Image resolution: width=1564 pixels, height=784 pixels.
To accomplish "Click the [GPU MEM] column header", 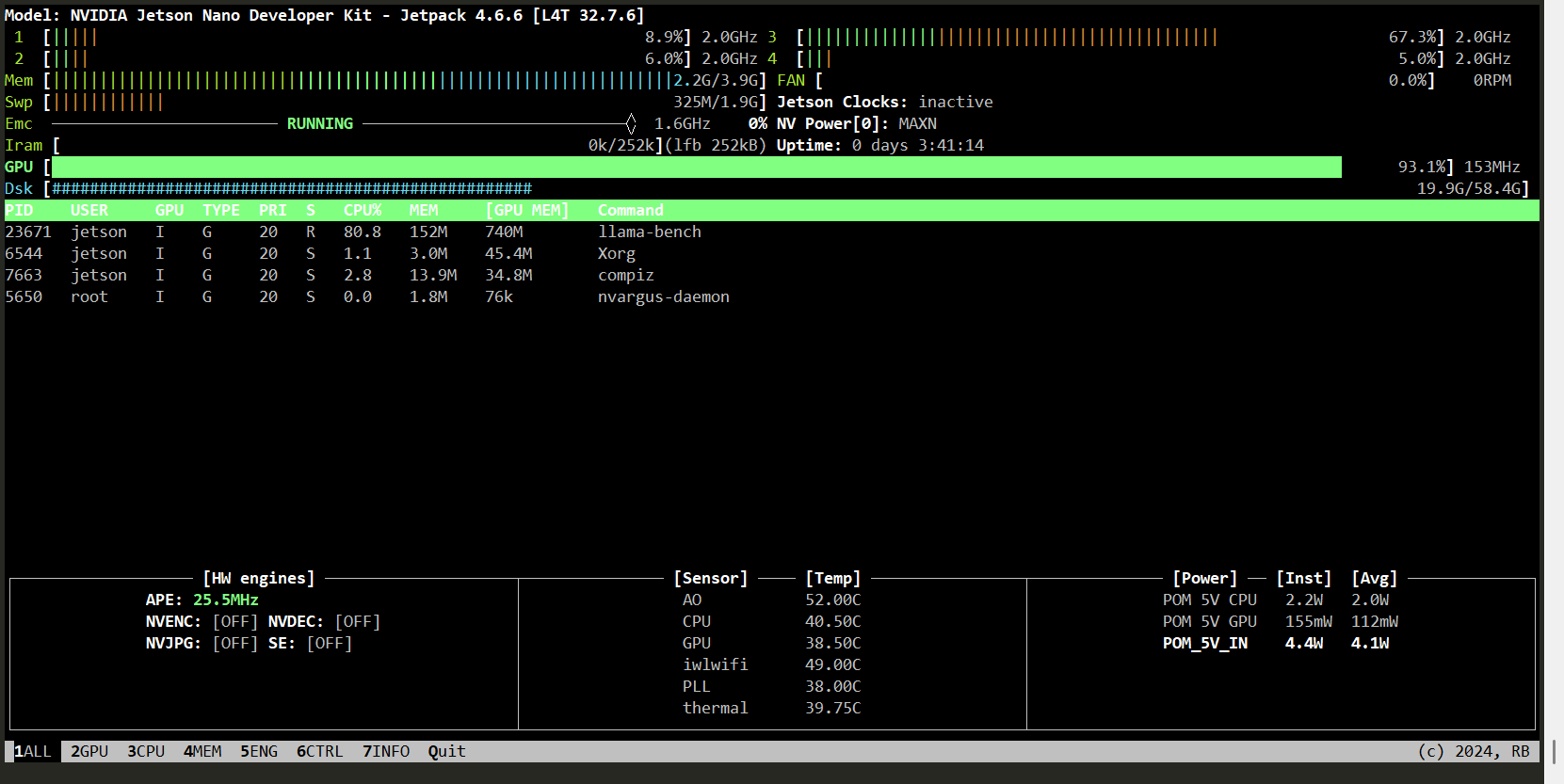I will (x=527, y=211).
